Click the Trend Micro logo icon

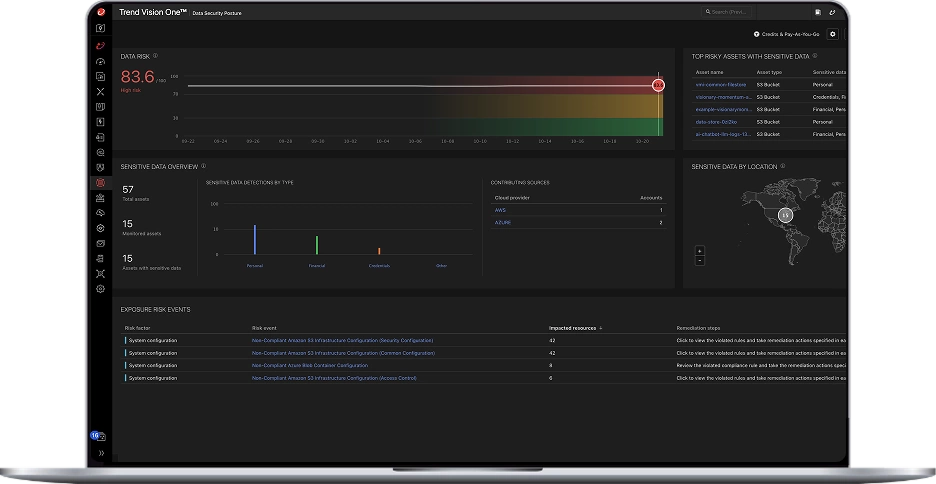pyautogui.click(x=101, y=12)
